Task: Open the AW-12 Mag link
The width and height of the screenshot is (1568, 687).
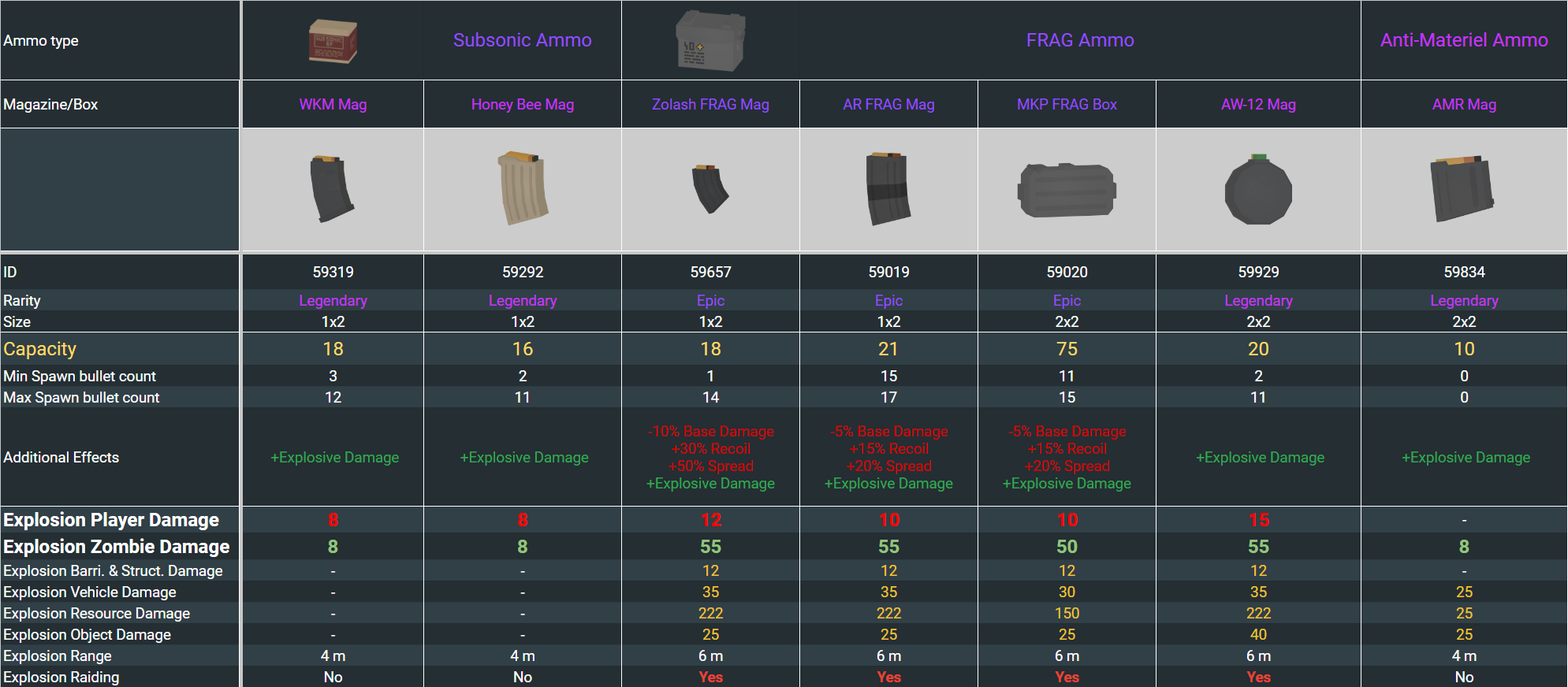Action: pos(1258,105)
